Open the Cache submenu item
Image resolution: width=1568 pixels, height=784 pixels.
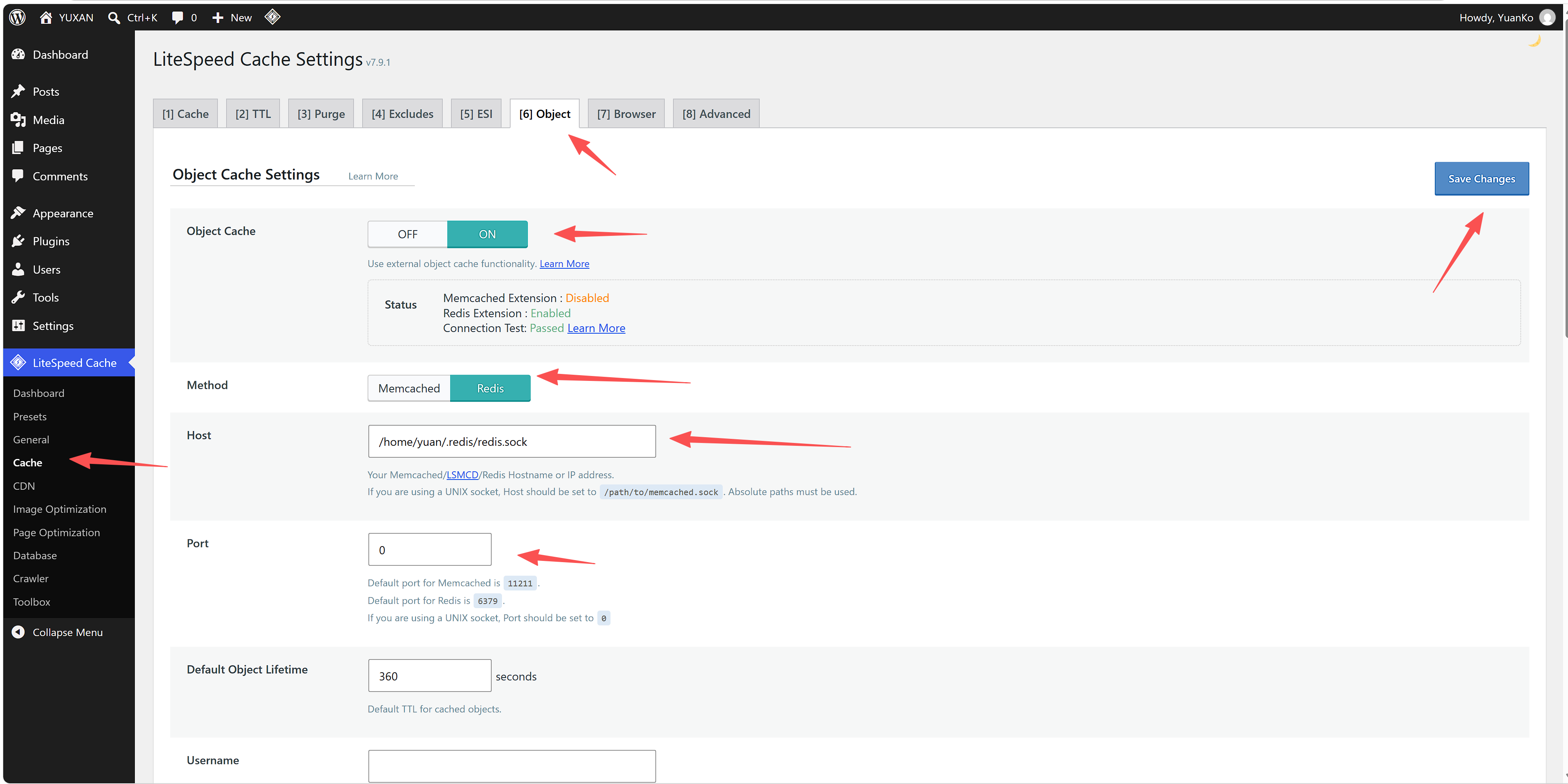coord(28,463)
